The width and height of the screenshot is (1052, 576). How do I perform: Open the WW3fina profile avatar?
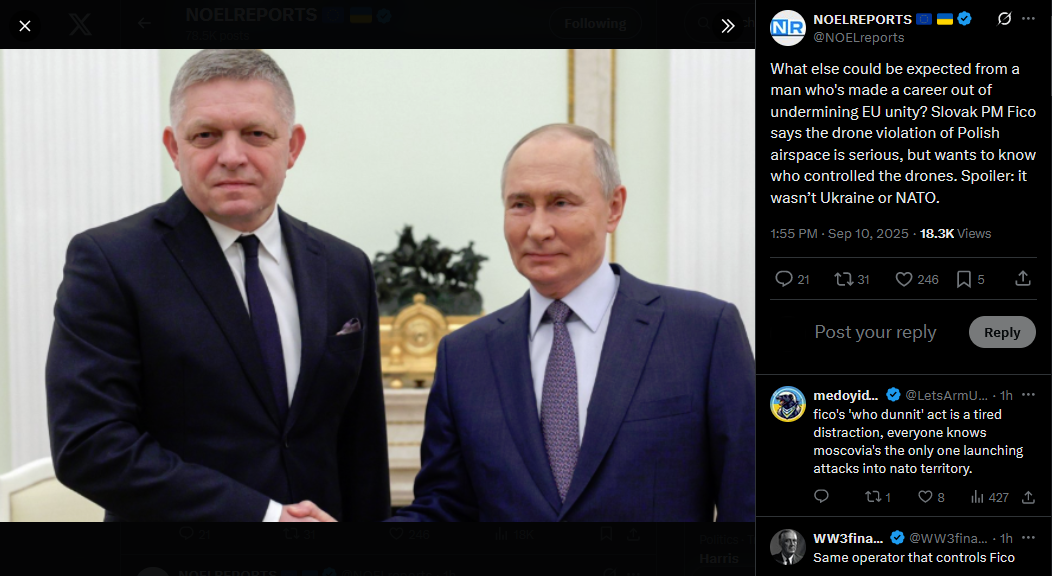click(788, 546)
